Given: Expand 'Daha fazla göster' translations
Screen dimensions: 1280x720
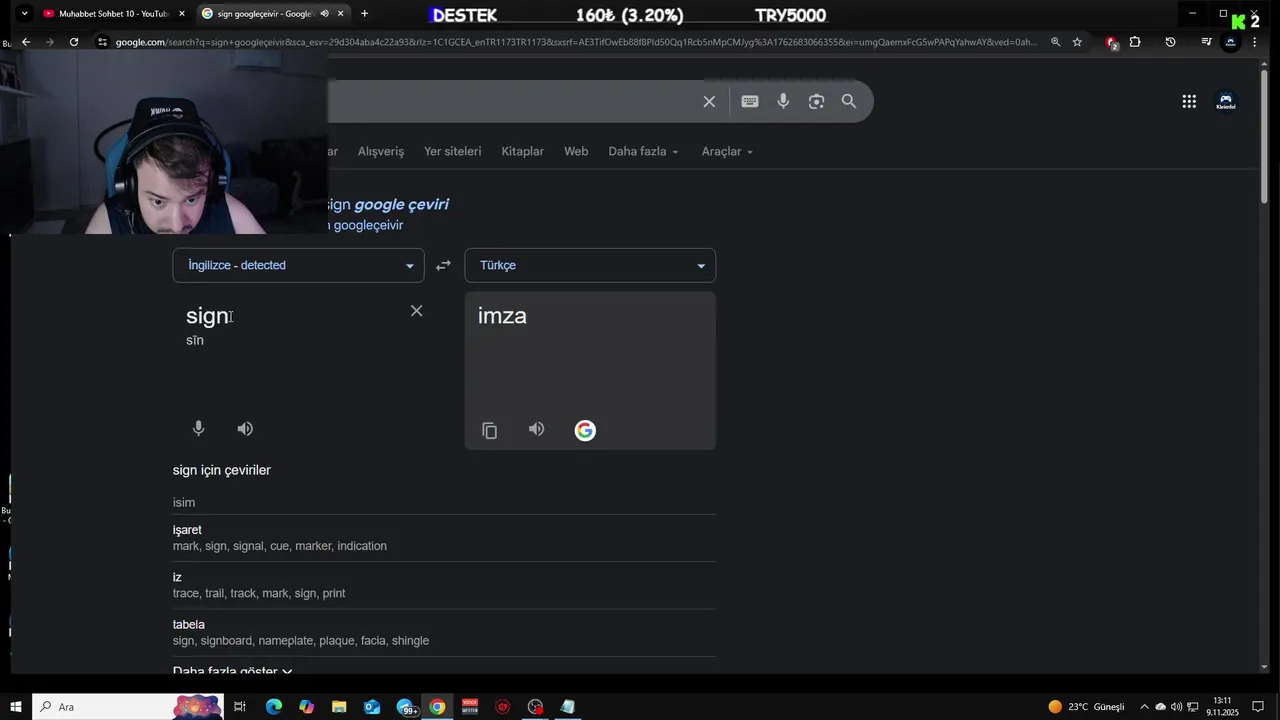Looking at the screenshot, I should (232, 670).
